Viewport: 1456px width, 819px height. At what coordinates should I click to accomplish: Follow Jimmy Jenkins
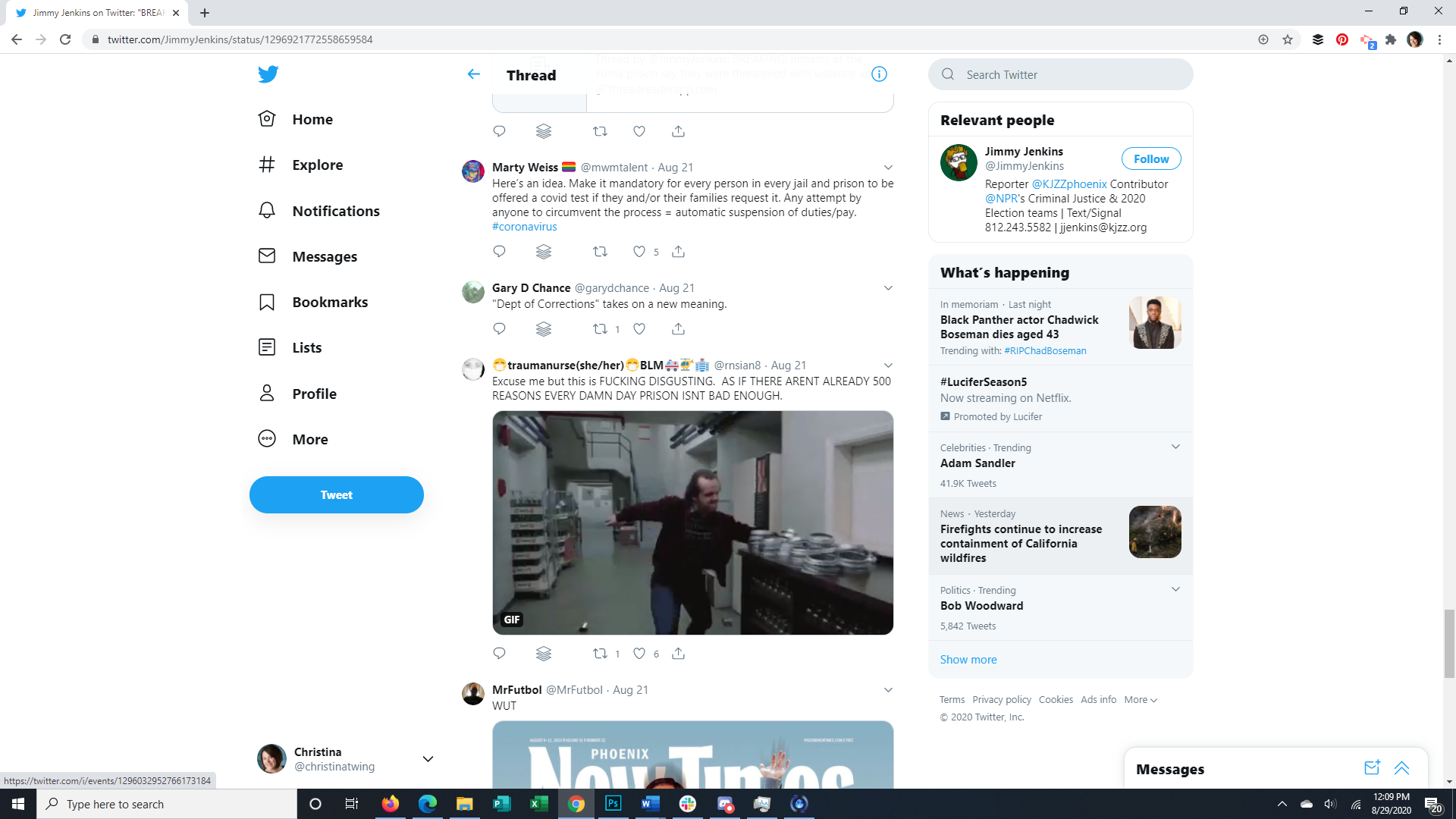coord(1150,158)
